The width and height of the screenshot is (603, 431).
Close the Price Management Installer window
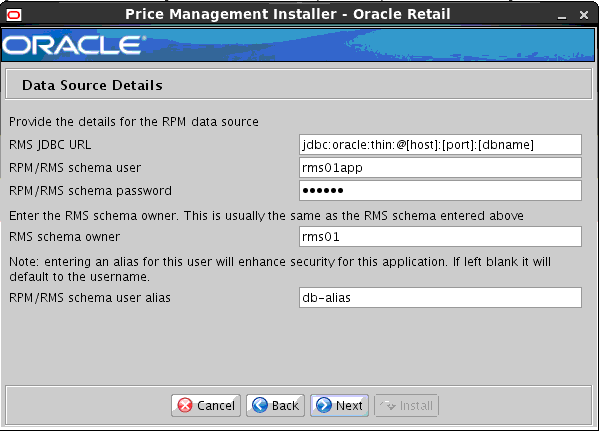click(584, 15)
